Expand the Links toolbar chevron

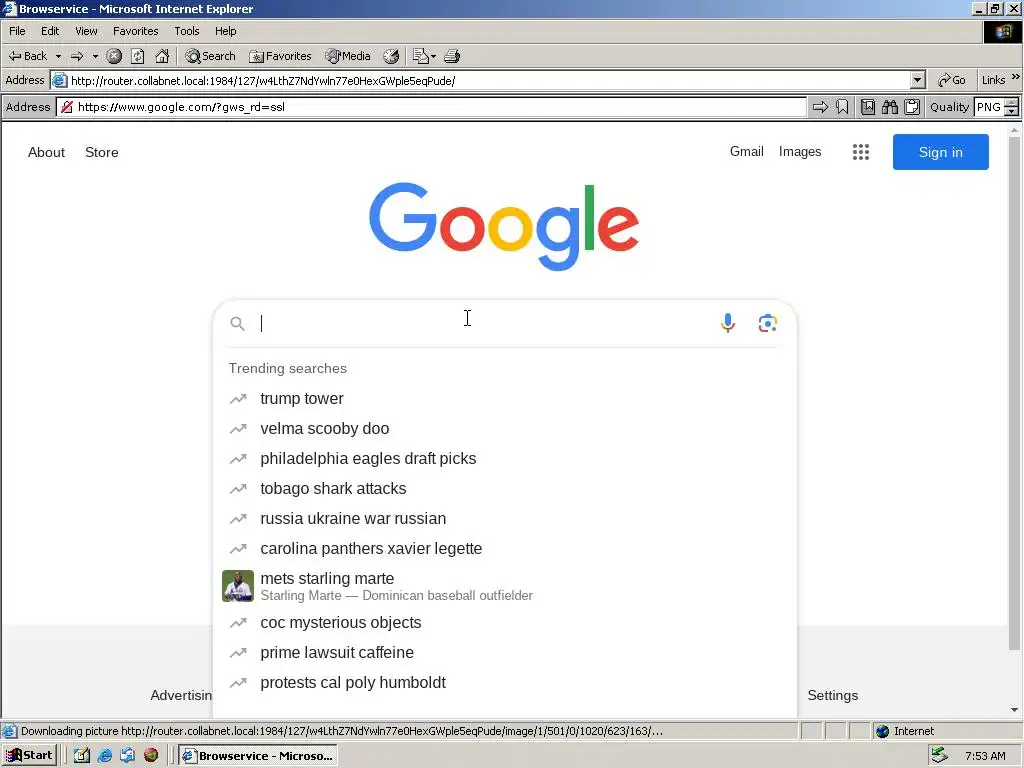point(1016,77)
